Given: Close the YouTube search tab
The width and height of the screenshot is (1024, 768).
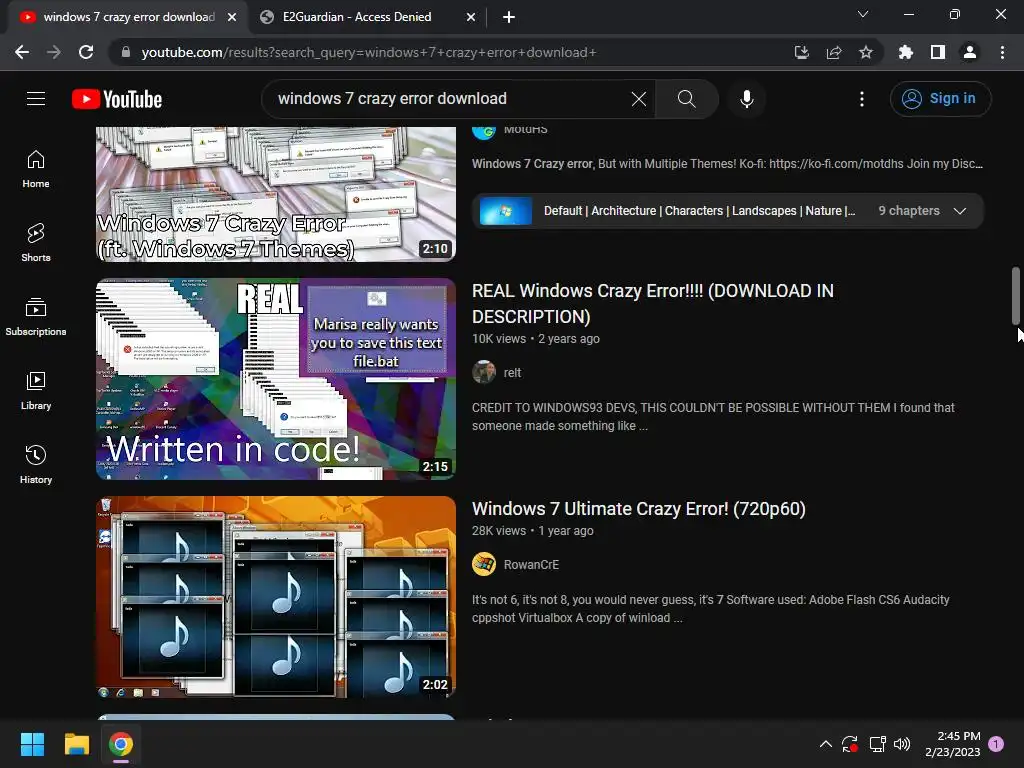Looking at the screenshot, I should [232, 17].
